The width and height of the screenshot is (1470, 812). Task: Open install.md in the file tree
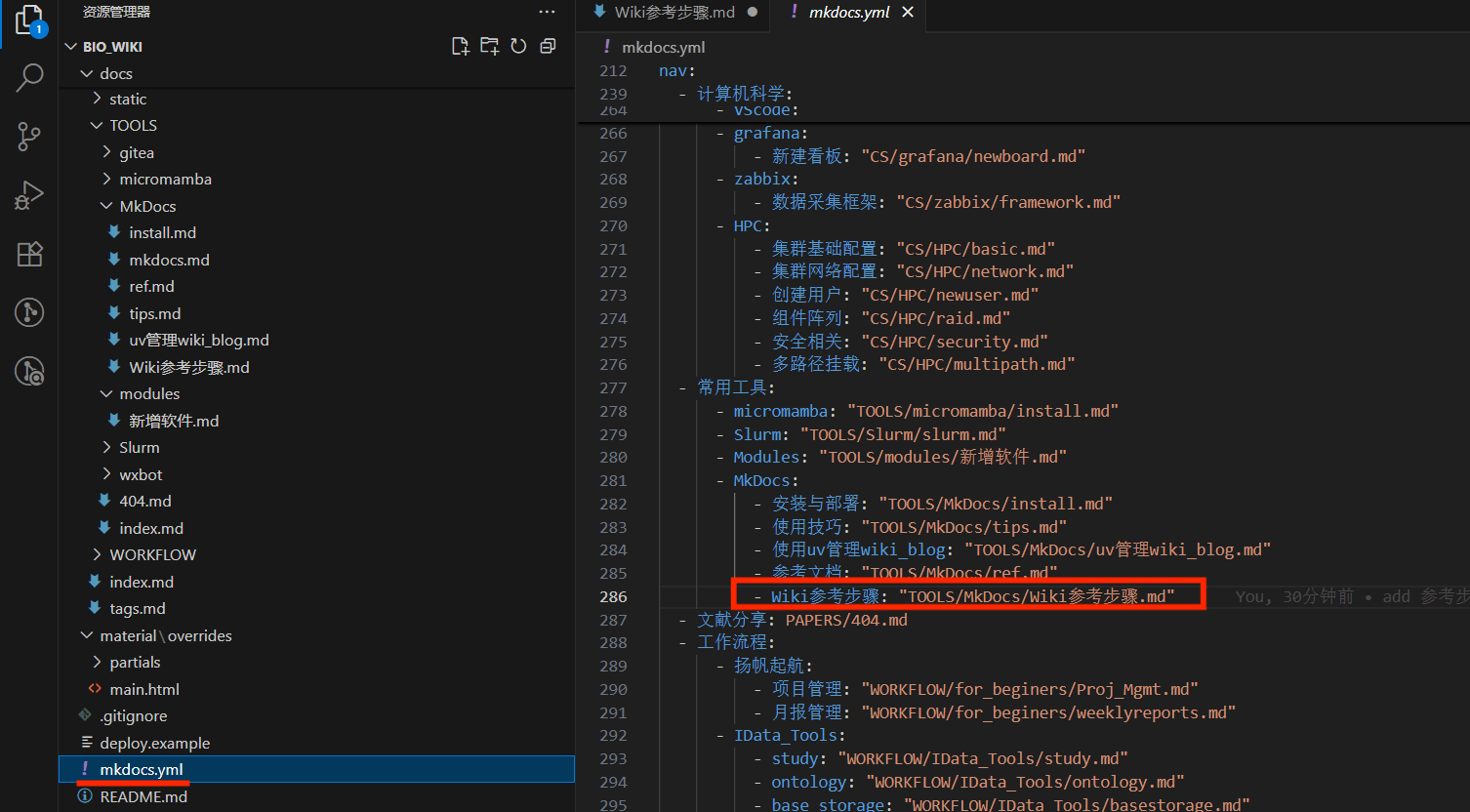[162, 232]
